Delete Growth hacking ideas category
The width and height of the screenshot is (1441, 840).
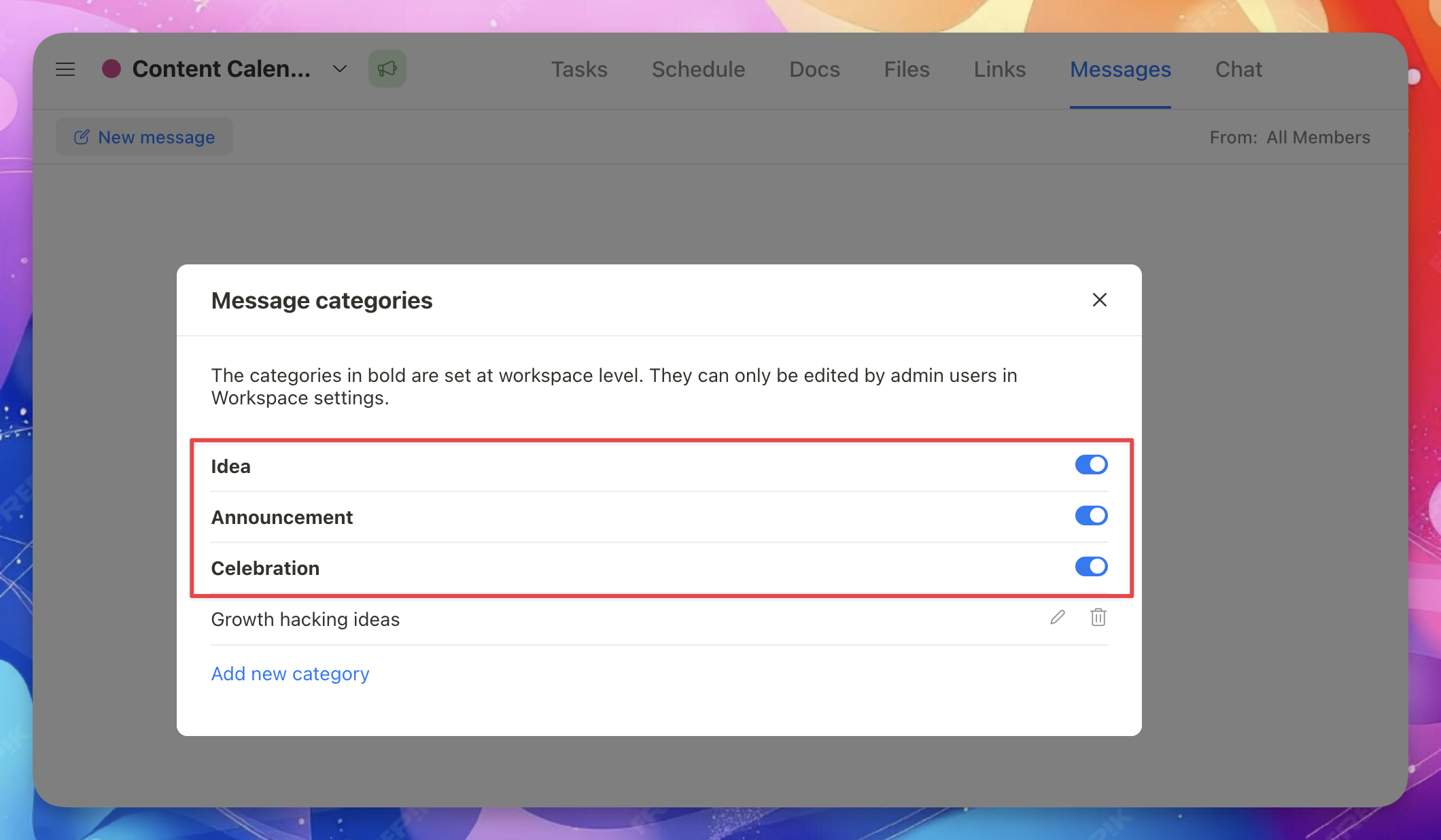[x=1098, y=618]
